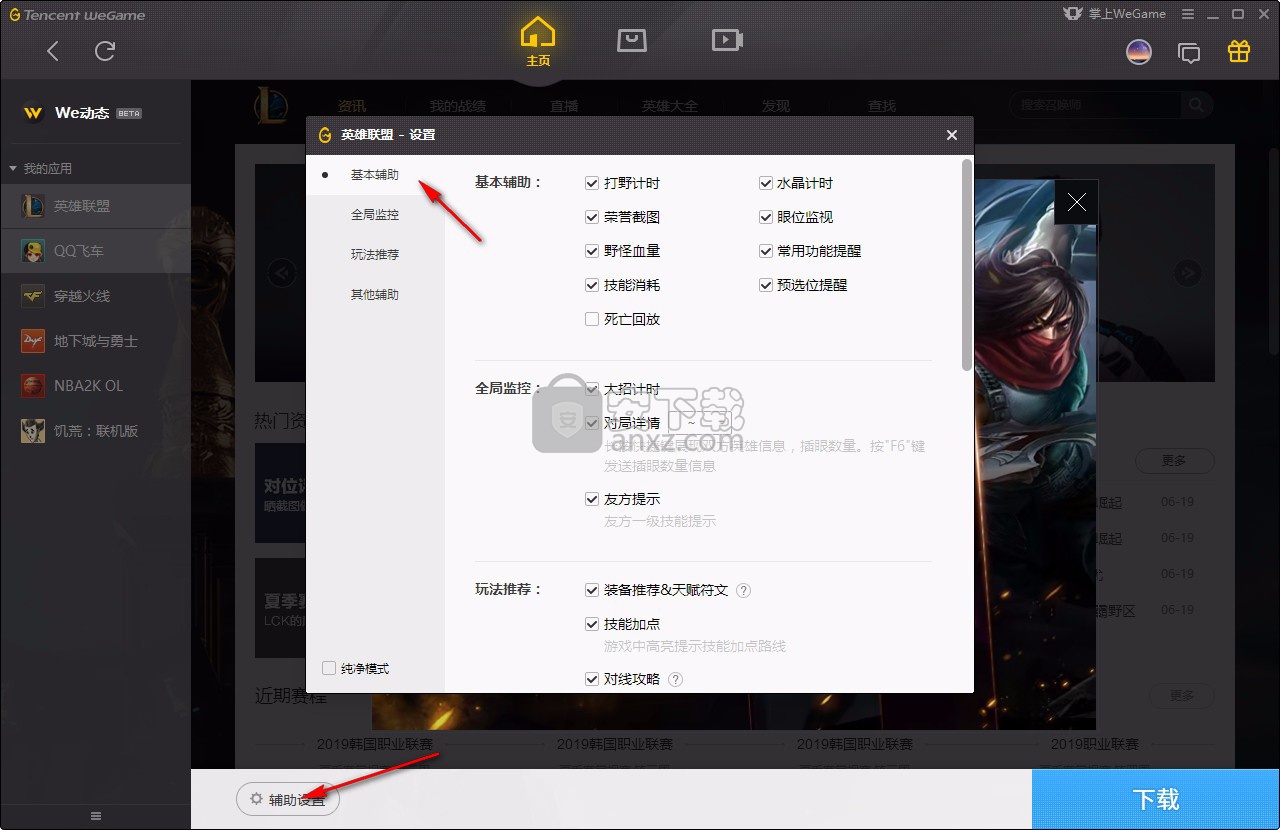Click the 对位 news thumbnail

point(280,493)
